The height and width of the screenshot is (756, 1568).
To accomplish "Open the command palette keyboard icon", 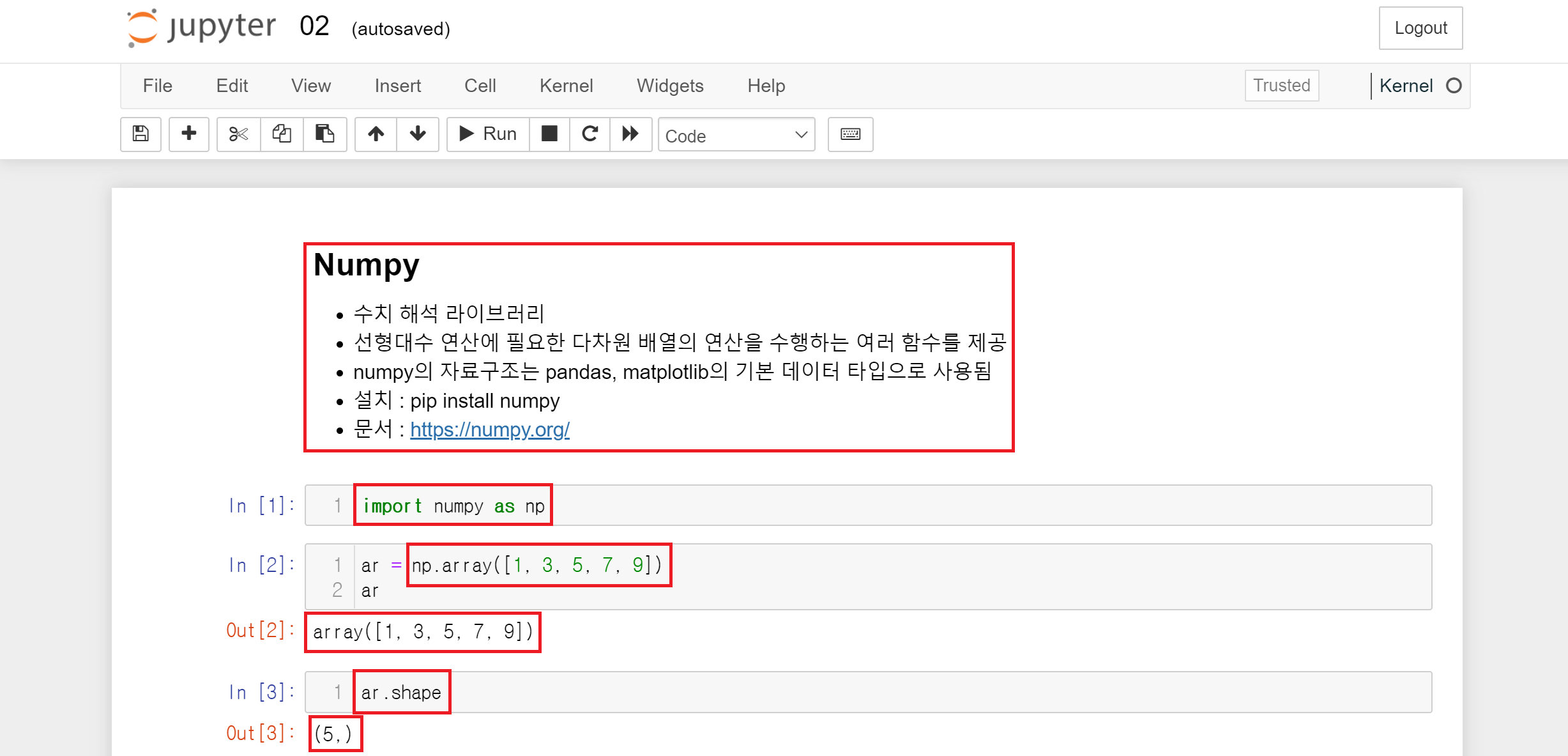I will [x=850, y=134].
